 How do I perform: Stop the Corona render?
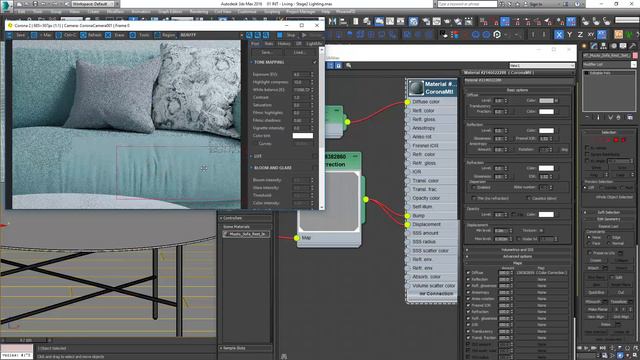(x=287, y=36)
